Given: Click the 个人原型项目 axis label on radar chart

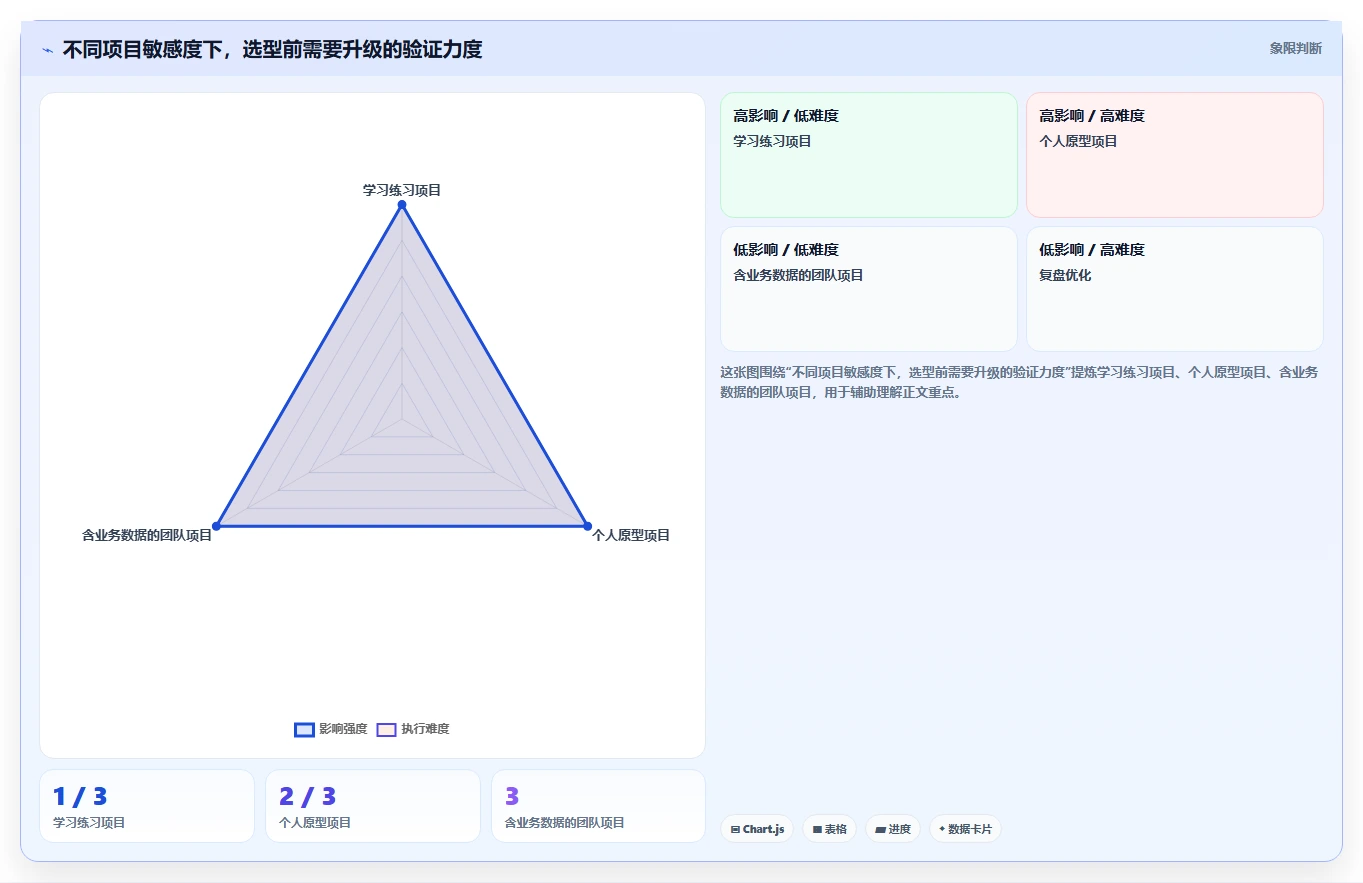Looking at the screenshot, I should (x=631, y=535).
